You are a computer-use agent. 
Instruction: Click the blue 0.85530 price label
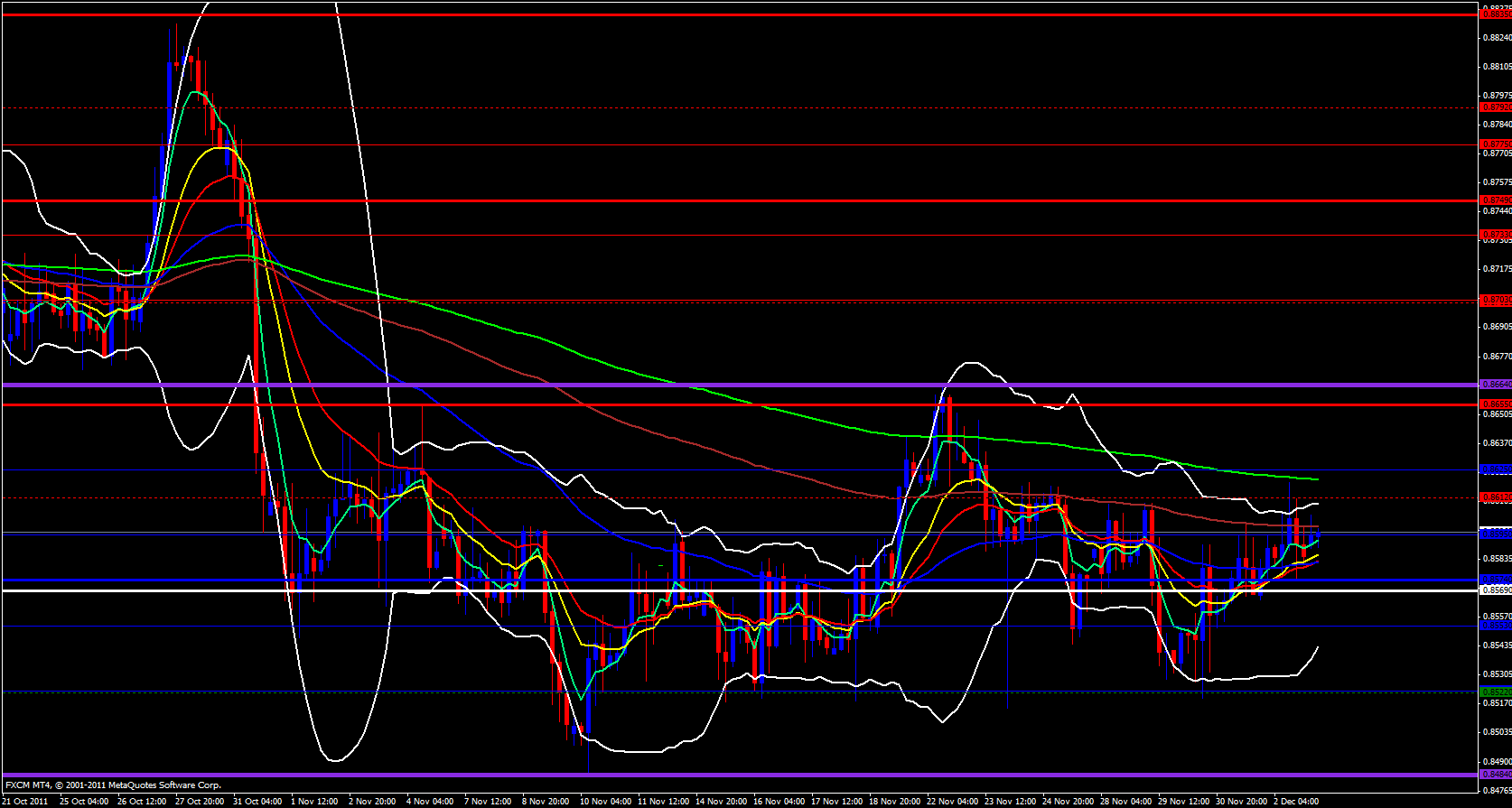click(x=1495, y=625)
